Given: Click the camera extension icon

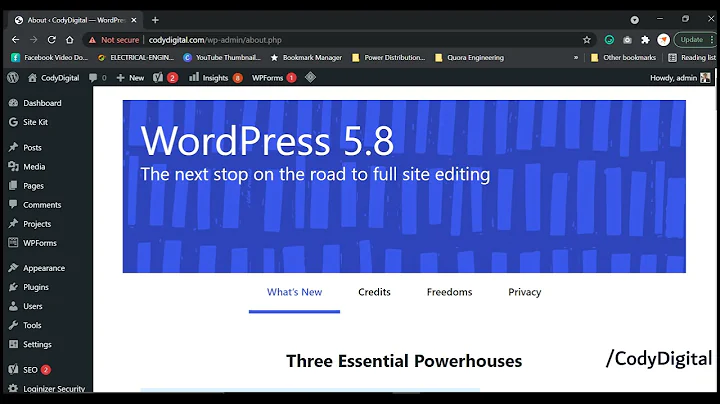Looking at the screenshot, I should 627,40.
